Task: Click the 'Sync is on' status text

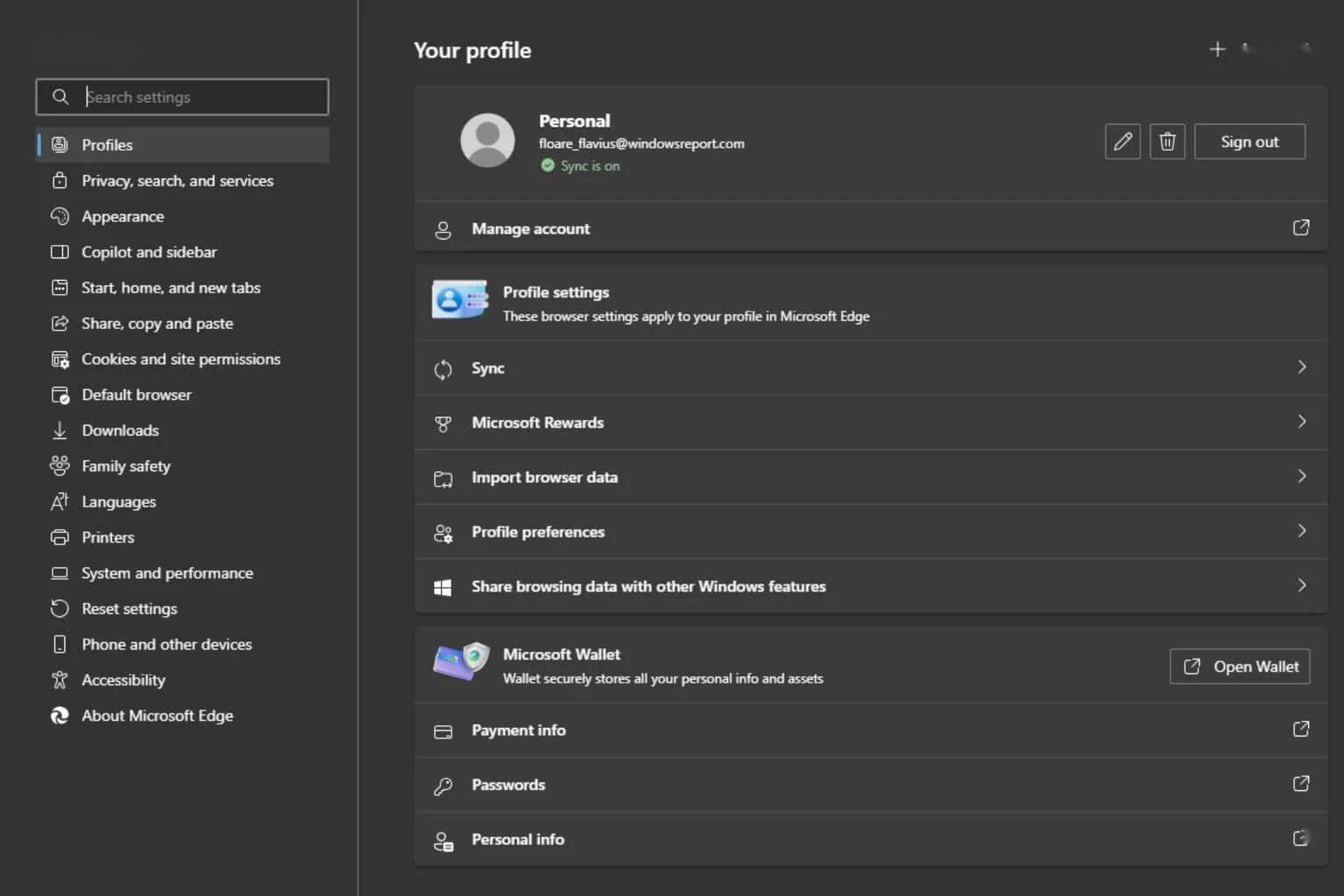Action: [x=590, y=165]
